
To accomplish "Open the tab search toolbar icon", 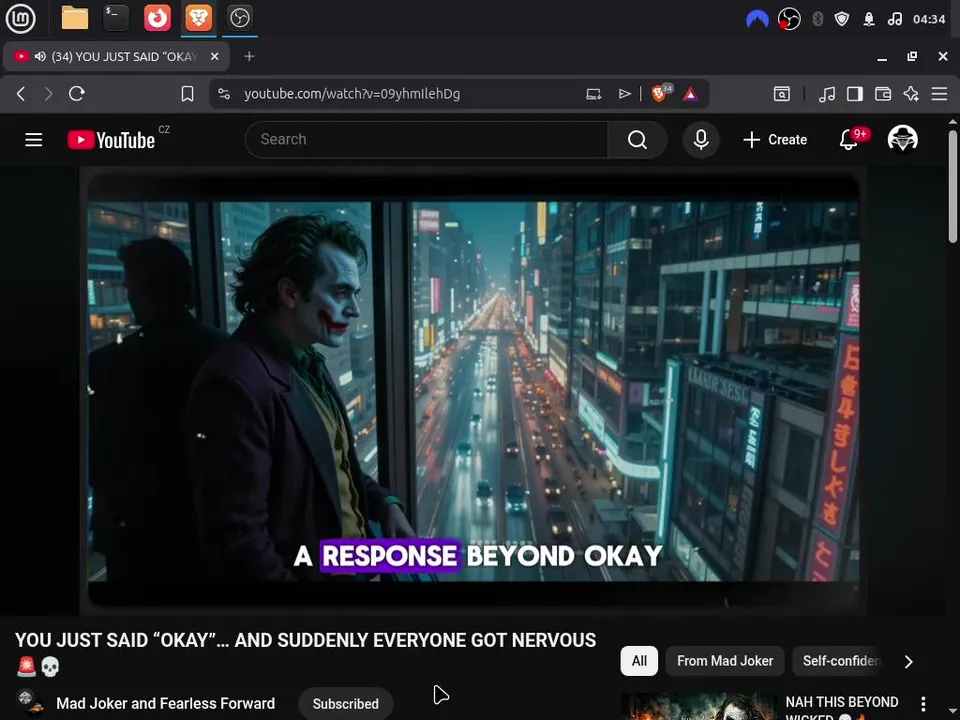I will click(782, 94).
